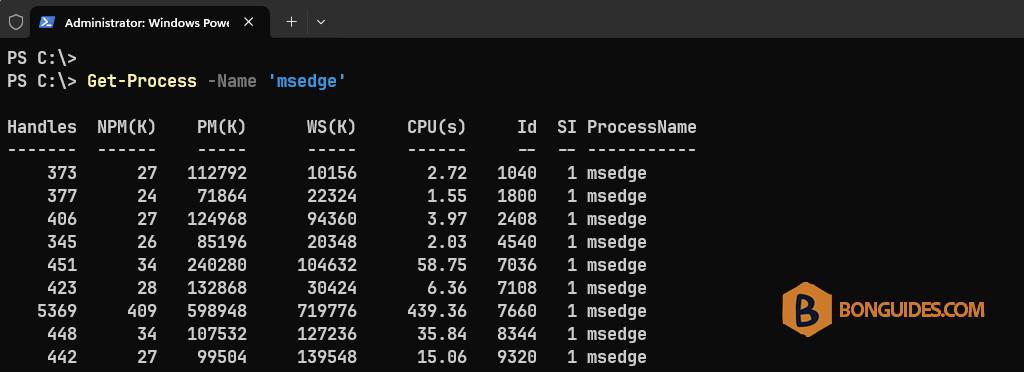
Task: Click process Id 4540
Action: coord(517,242)
